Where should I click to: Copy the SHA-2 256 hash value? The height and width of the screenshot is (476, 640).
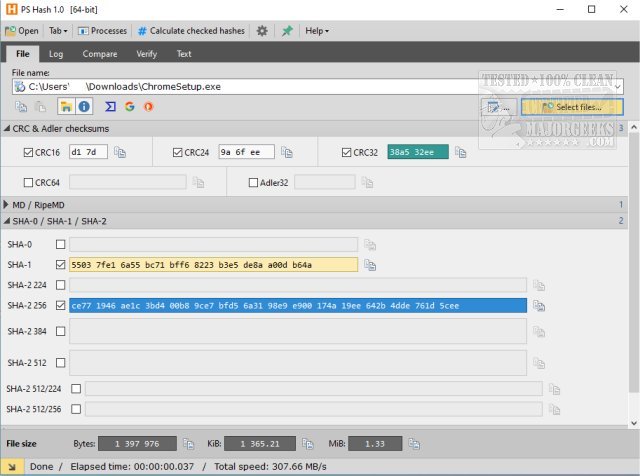(539, 306)
